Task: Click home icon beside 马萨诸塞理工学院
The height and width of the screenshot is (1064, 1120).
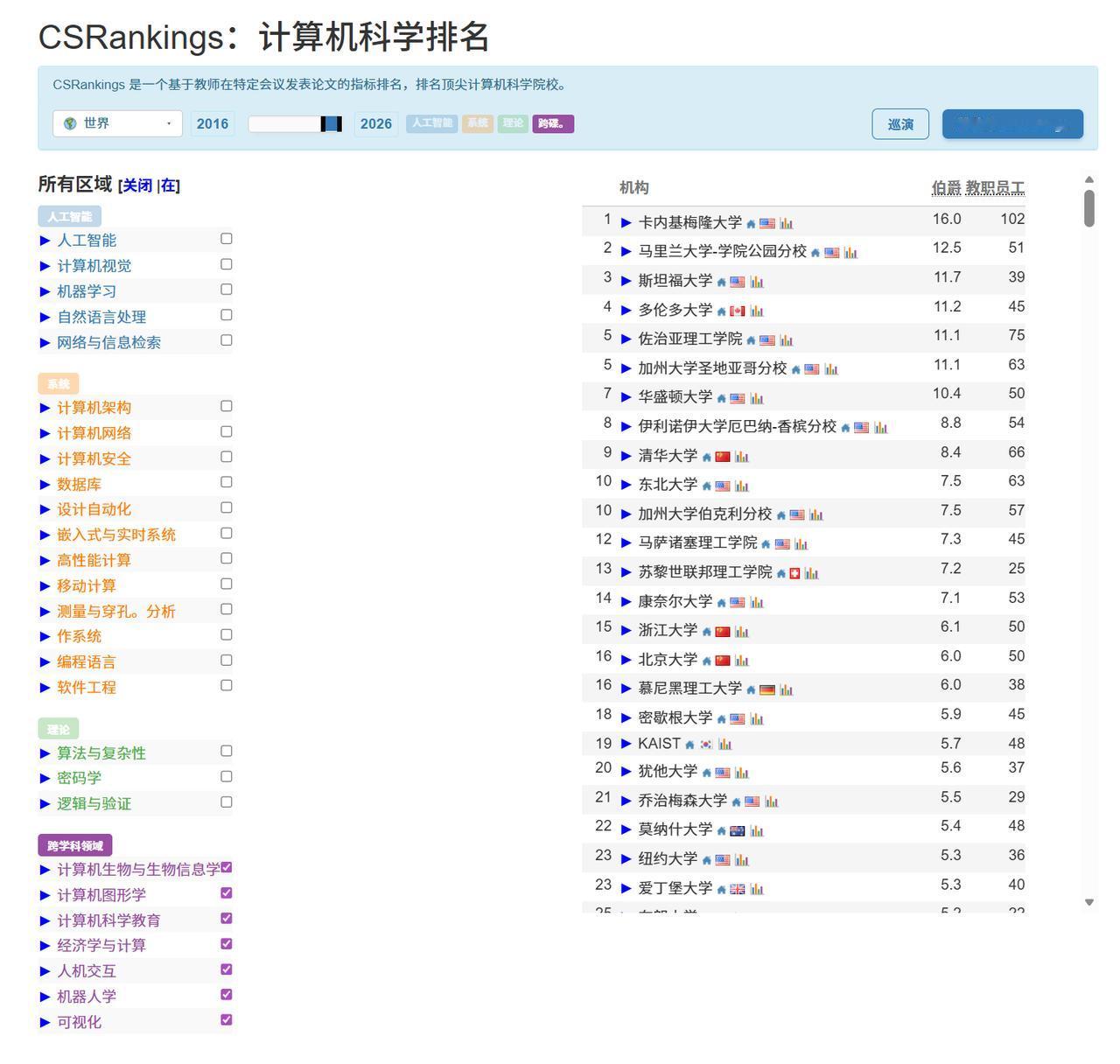Action: point(766,544)
